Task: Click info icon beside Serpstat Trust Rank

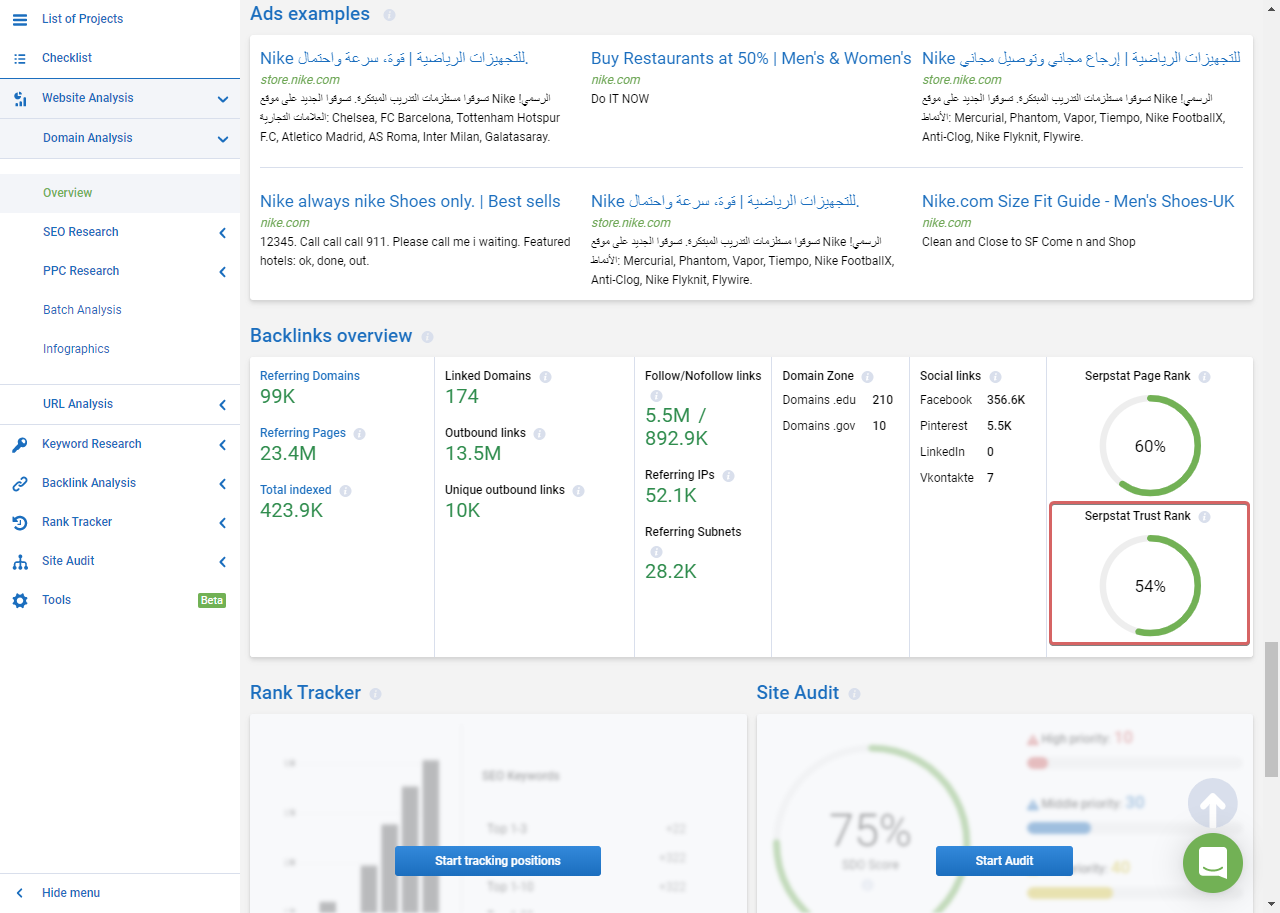Action: pos(1204,517)
